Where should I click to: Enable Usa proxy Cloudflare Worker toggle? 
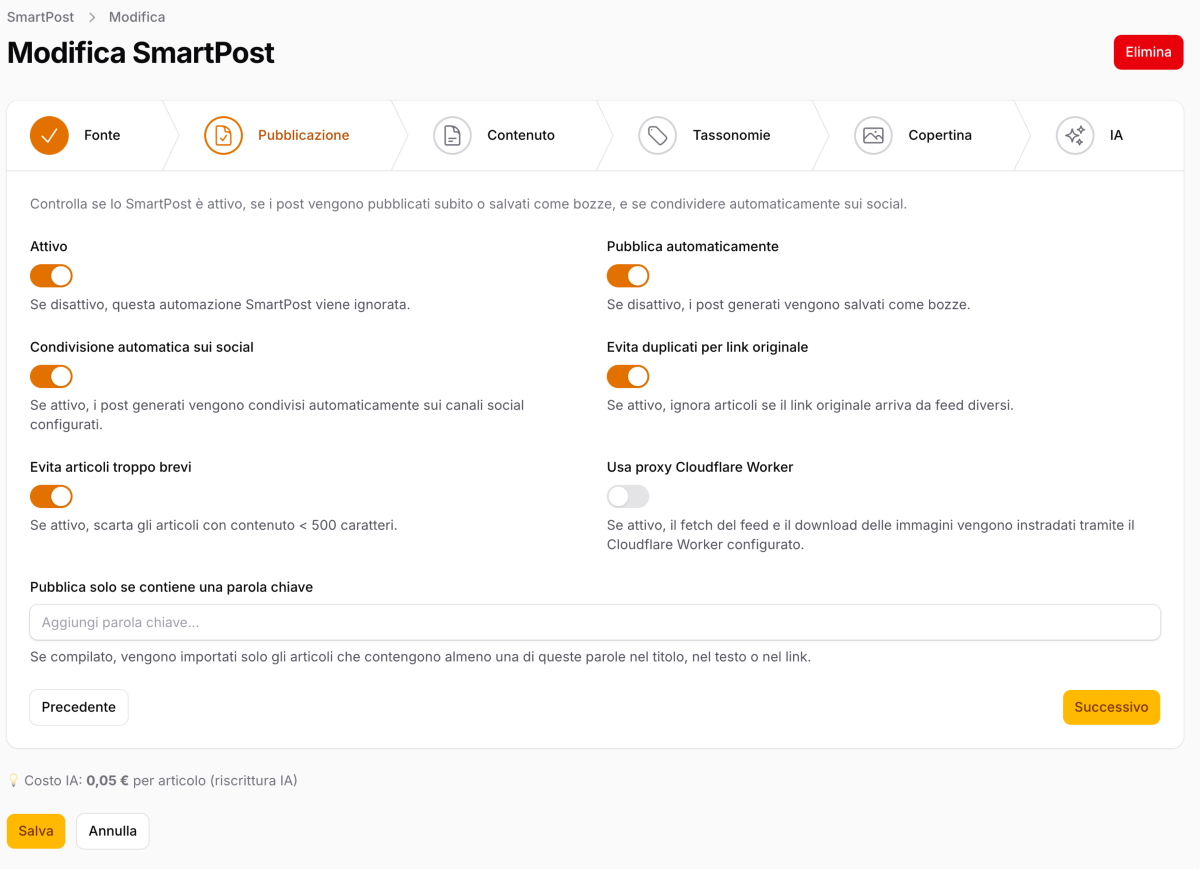(628, 497)
